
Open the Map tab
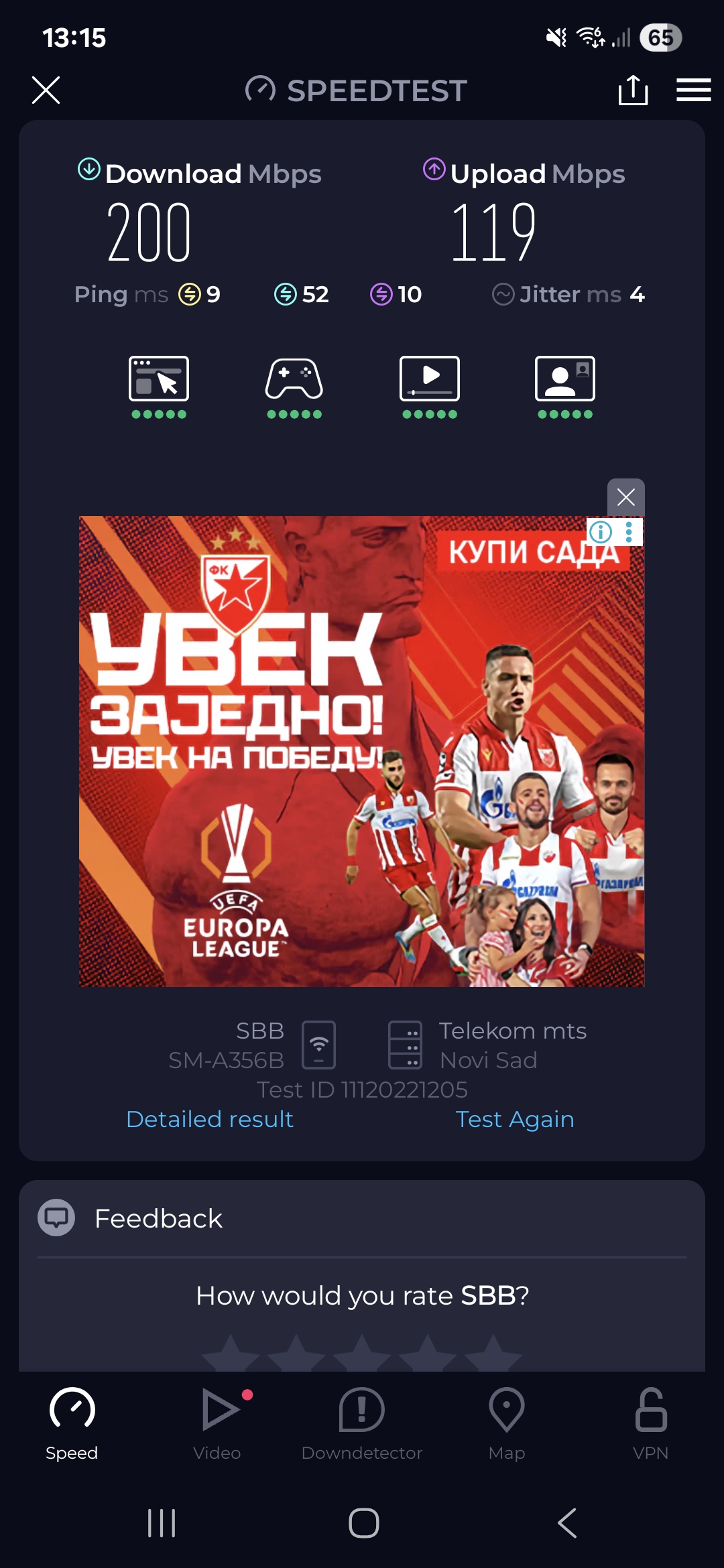[507, 1424]
